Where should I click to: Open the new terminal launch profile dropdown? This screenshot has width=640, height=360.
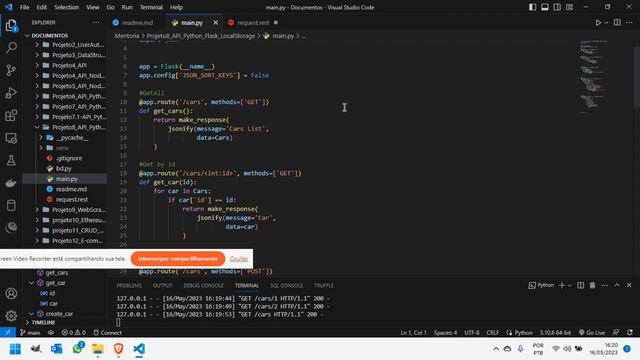[570, 285]
